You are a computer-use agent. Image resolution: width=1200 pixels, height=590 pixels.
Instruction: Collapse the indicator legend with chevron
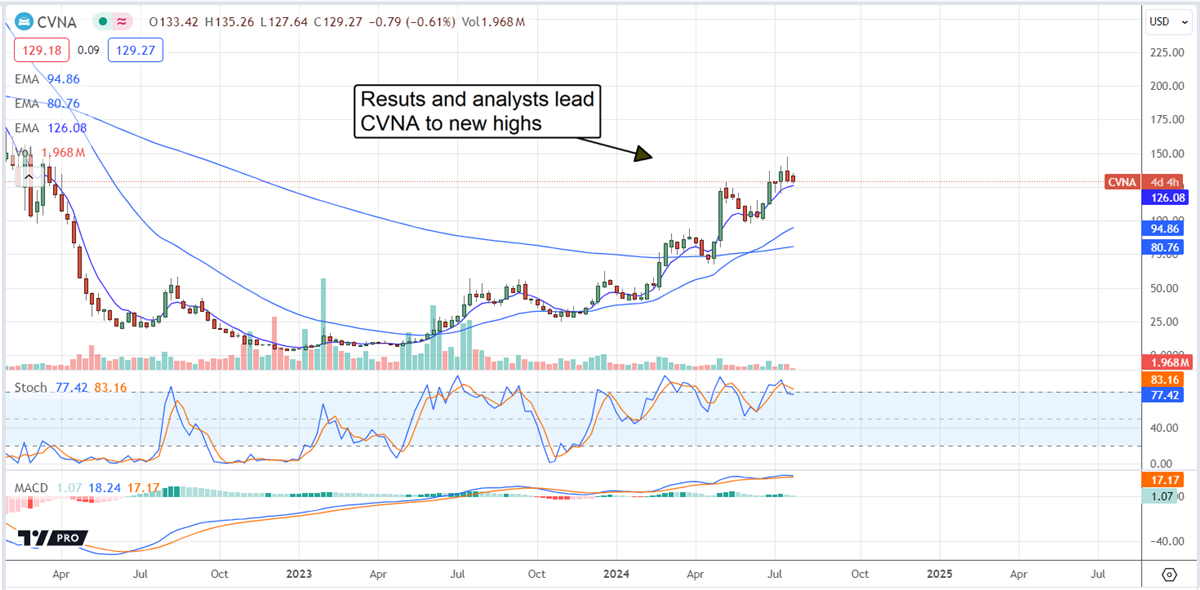(x=29, y=177)
